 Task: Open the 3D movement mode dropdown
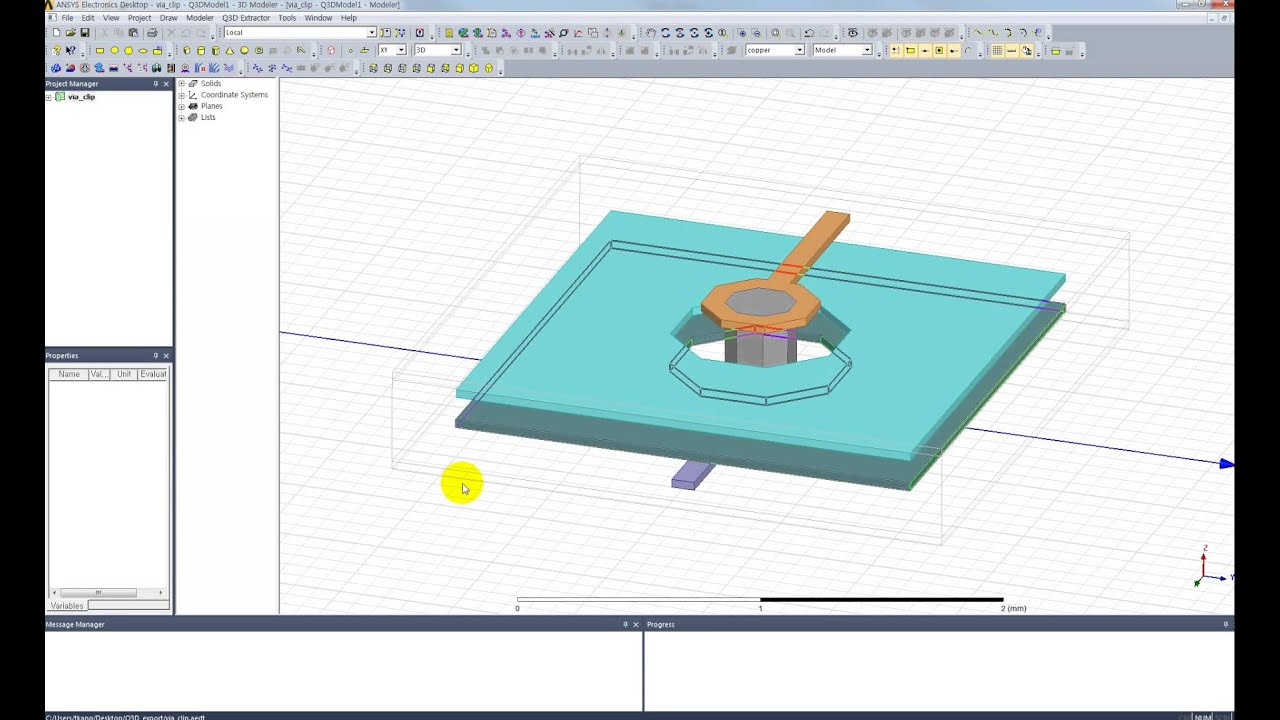(x=456, y=50)
